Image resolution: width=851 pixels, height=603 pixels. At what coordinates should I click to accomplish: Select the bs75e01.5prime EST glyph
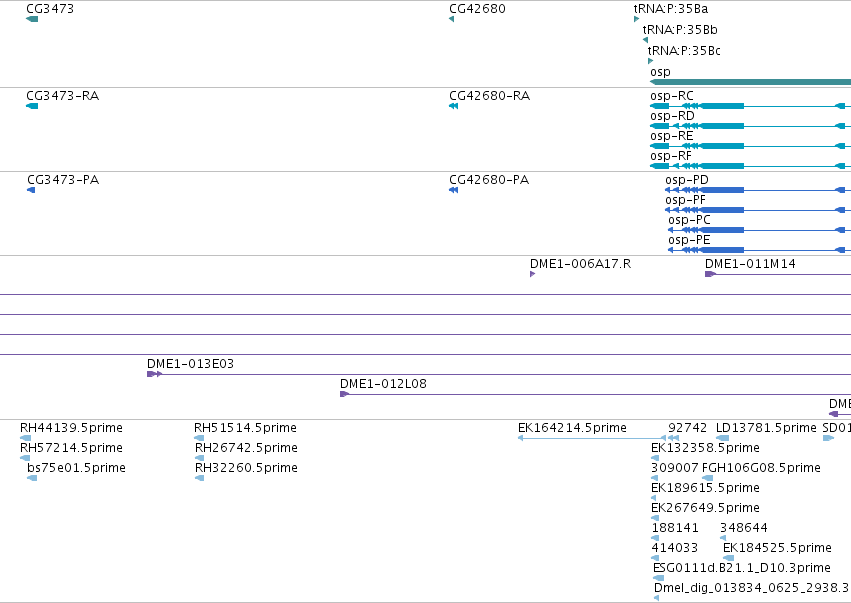tap(32, 478)
